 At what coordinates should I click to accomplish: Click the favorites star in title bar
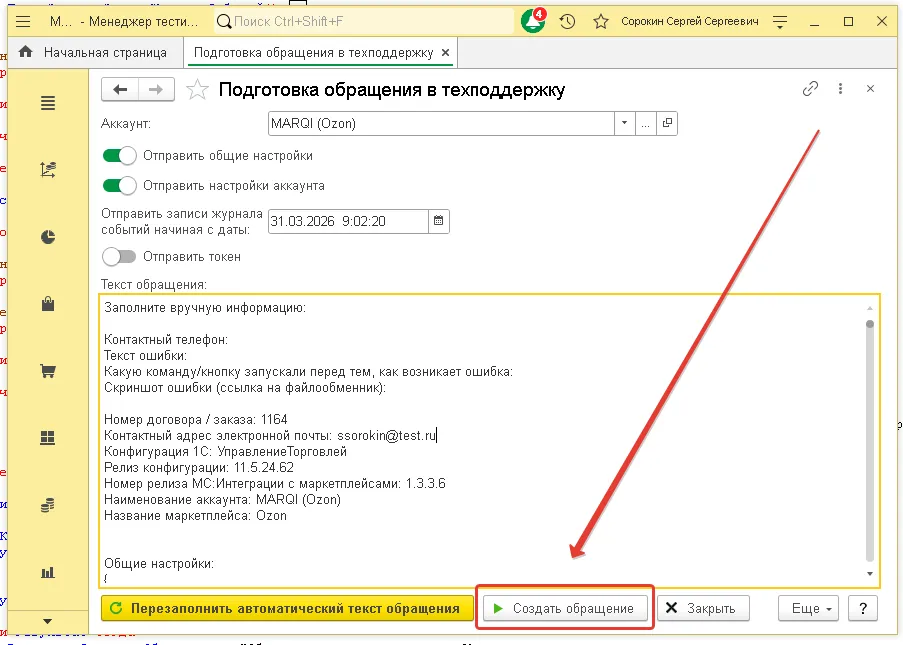pos(600,21)
